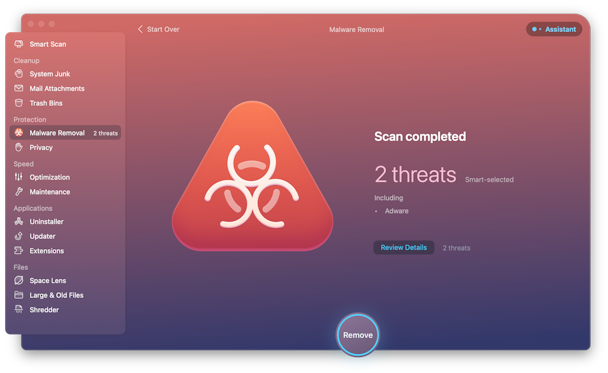
Task: Click the 2 threats sidebar badge
Action: 105,133
